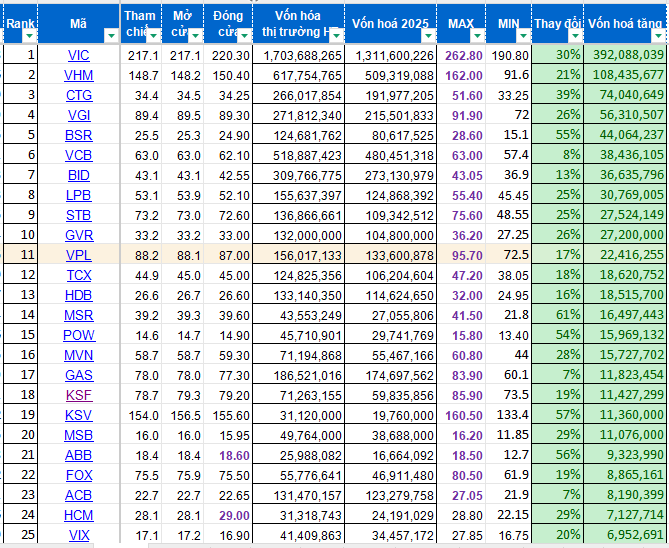The image size is (669, 548).
Task: Open the Vốn hoá 2025 filter dropdown
Action: pos(428,36)
